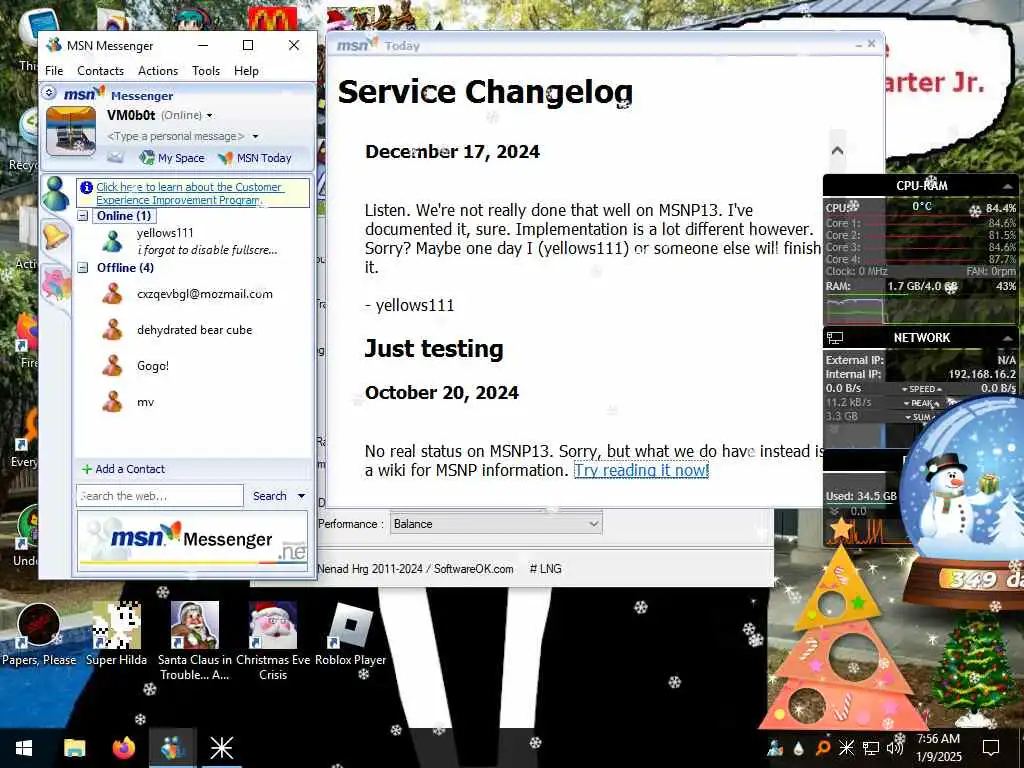
Task: Open the Tools menu
Action: tap(206, 71)
